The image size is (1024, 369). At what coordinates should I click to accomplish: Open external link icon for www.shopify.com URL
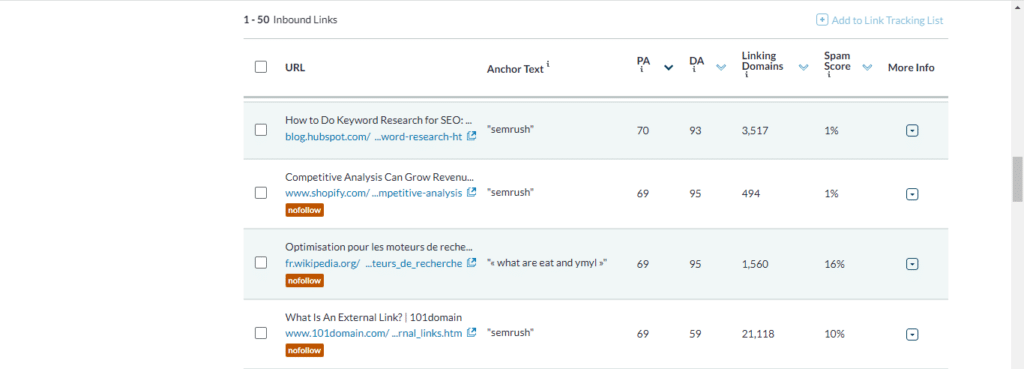(x=472, y=193)
